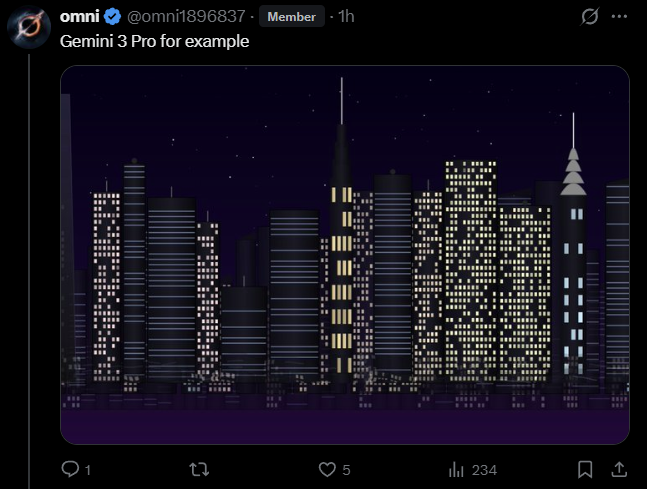Expand the night city skyline image
This screenshot has width=647, height=489.
click(345, 255)
